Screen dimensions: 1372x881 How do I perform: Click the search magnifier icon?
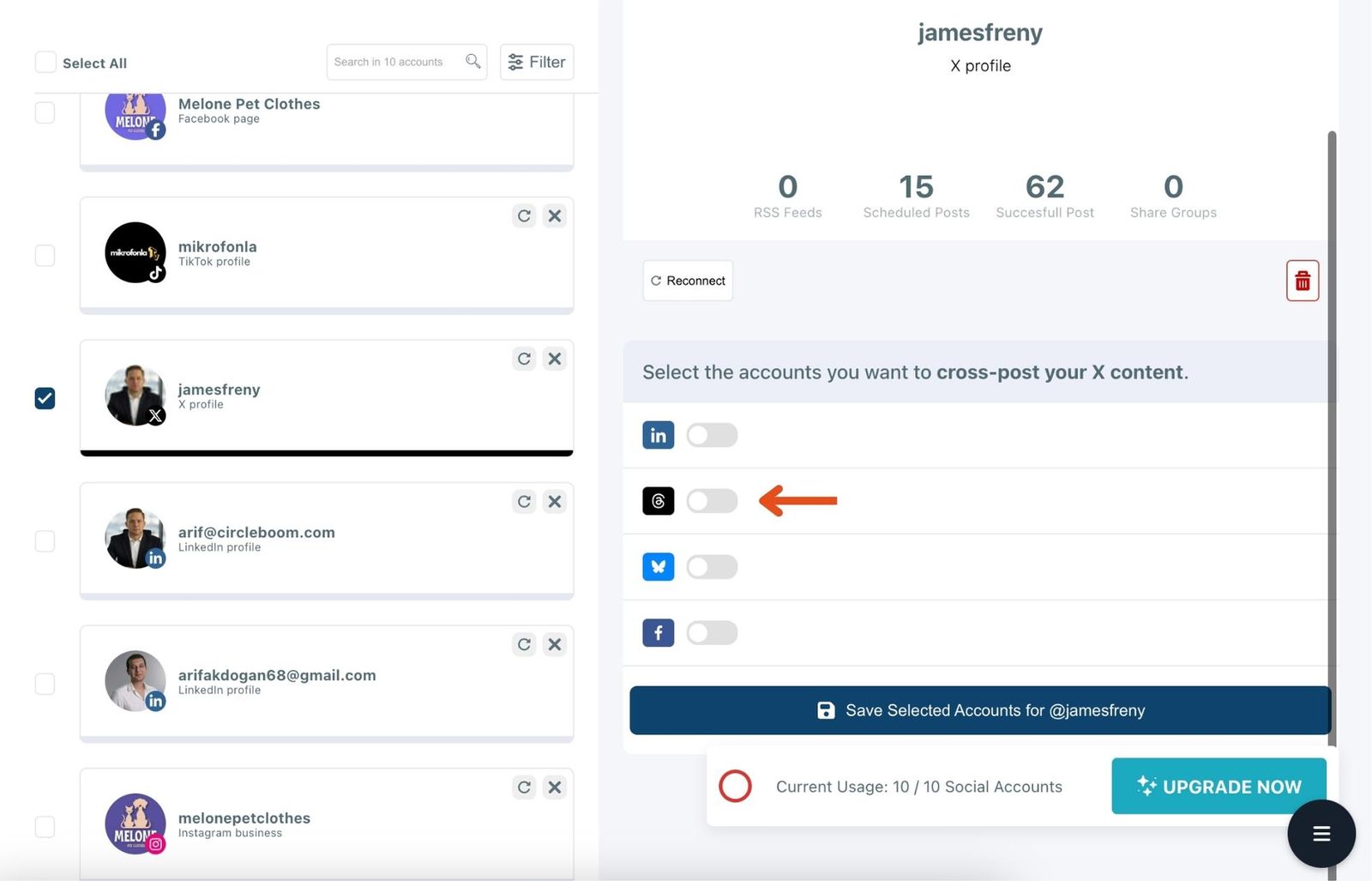coord(472,62)
